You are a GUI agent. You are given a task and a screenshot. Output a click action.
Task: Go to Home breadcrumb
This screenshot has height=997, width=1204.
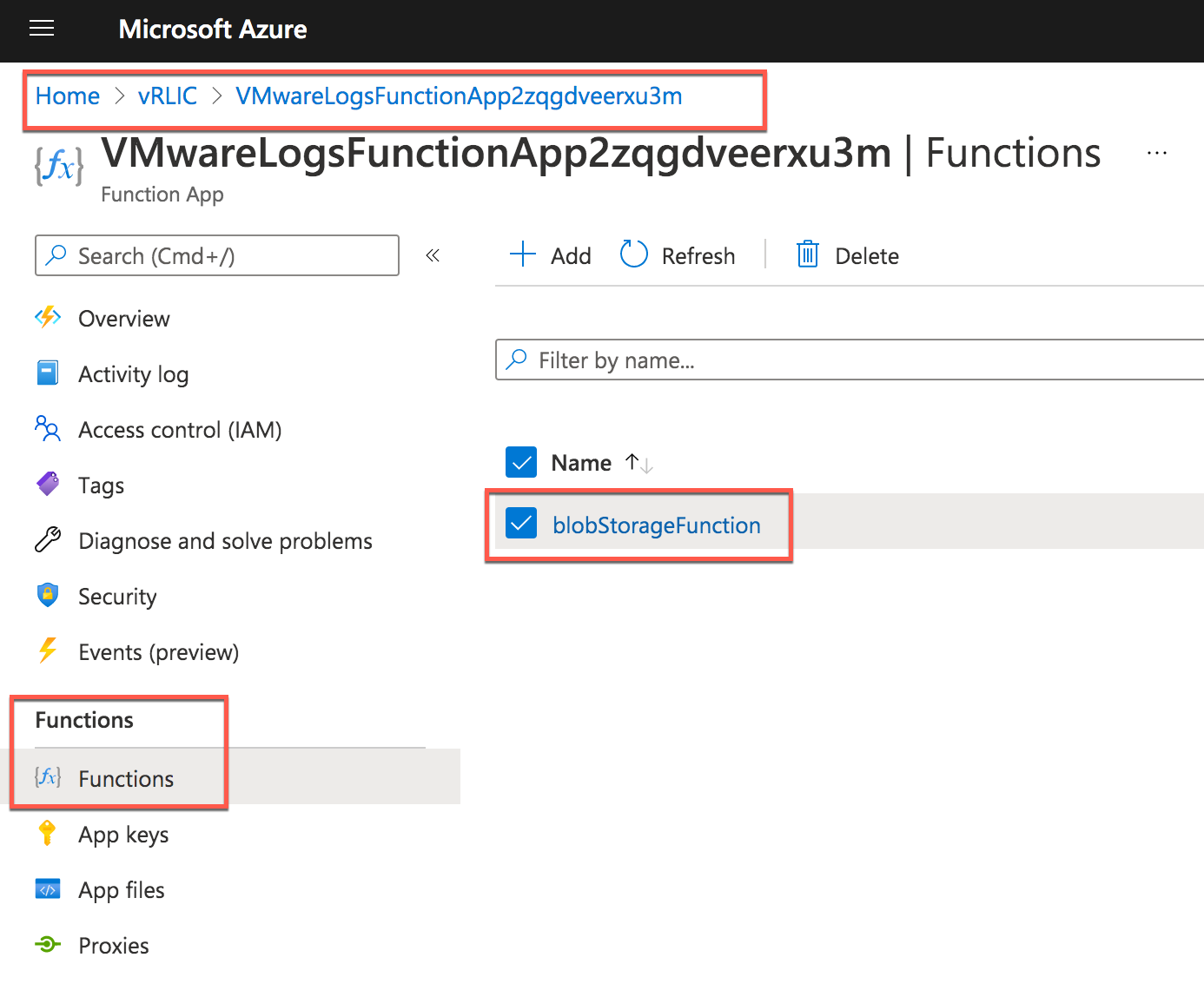(68, 96)
